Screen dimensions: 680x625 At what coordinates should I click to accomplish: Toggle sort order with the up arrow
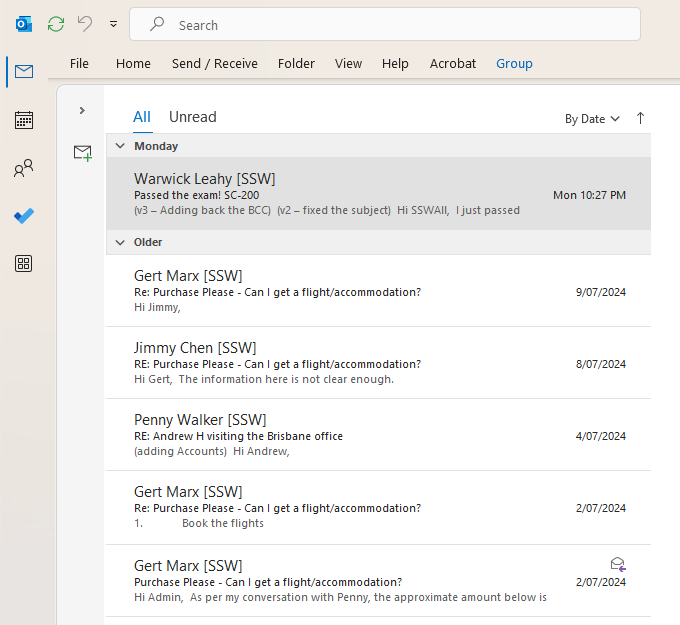(640, 118)
